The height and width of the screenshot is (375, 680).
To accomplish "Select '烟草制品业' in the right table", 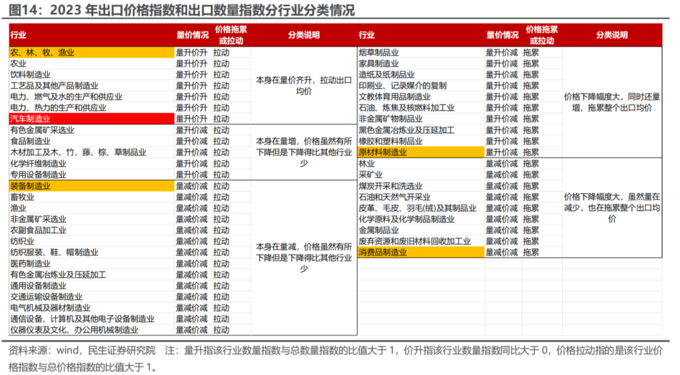I will point(379,52).
